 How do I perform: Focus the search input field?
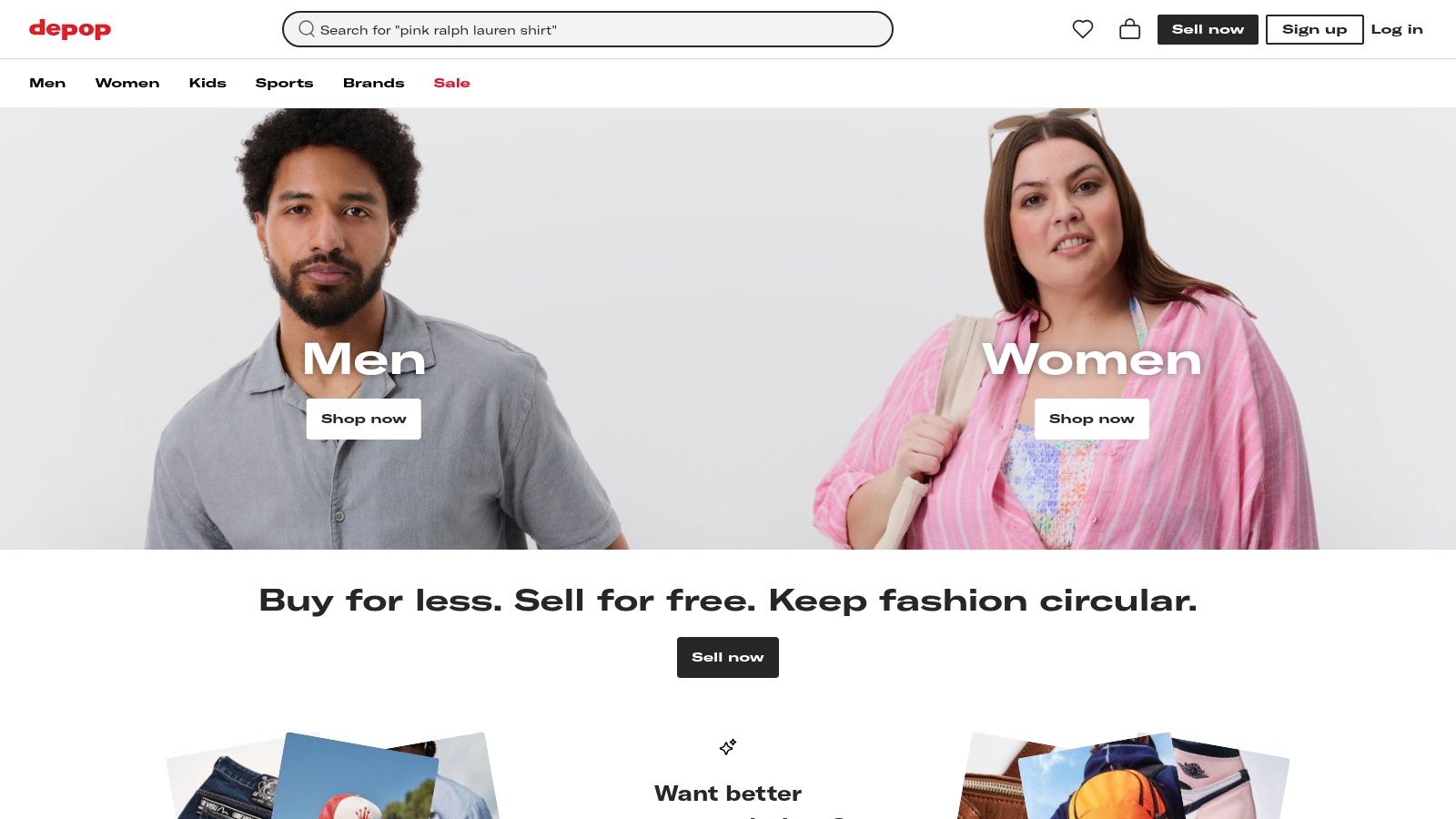588,29
